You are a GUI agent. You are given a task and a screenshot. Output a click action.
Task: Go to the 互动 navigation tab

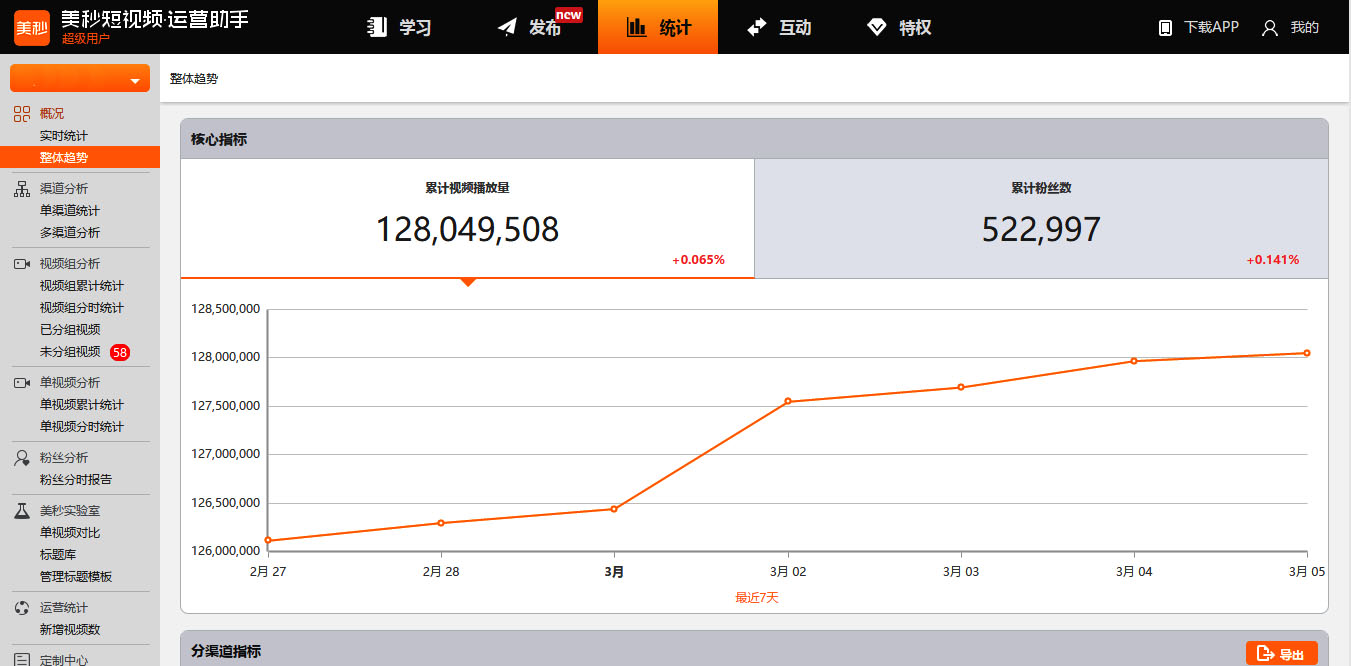click(x=779, y=28)
